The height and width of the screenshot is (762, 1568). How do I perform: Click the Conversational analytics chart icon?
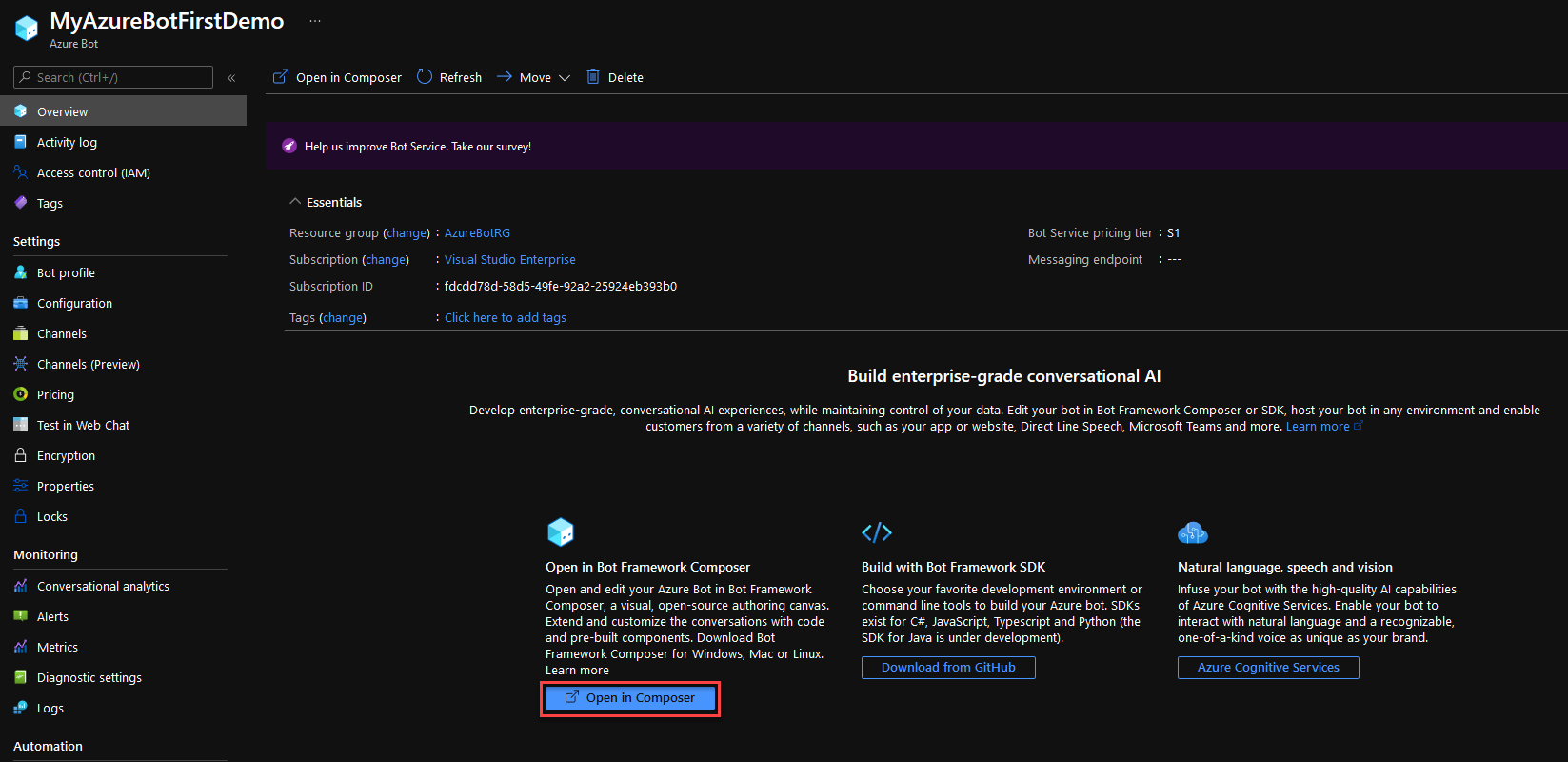click(x=21, y=586)
